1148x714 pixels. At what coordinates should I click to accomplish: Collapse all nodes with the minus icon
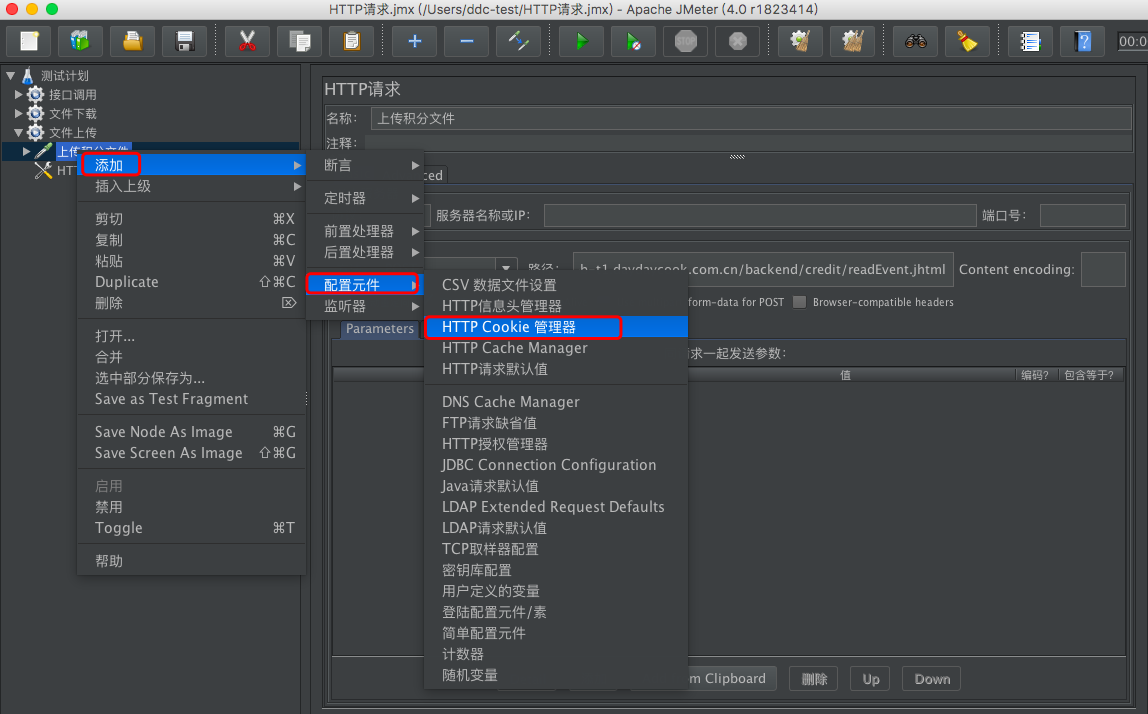click(x=466, y=41)
